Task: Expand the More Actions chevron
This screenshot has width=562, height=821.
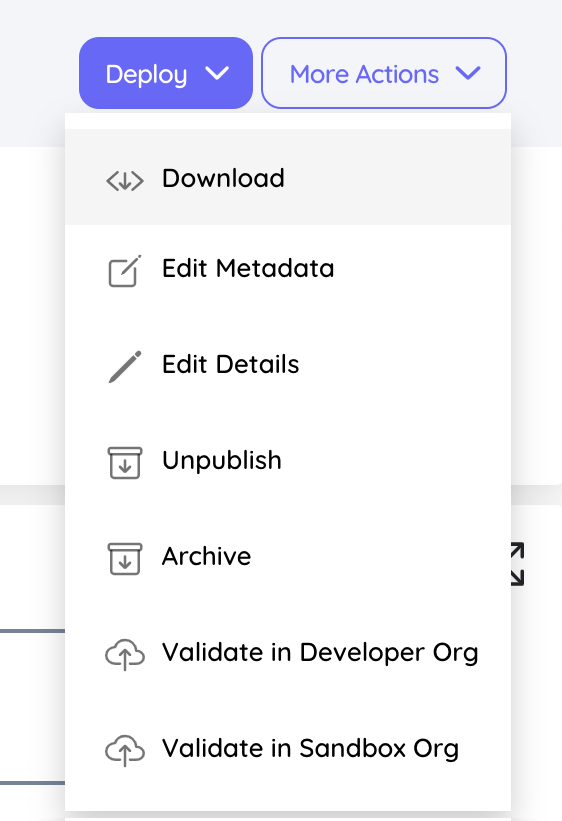Action: pos(468,73)
